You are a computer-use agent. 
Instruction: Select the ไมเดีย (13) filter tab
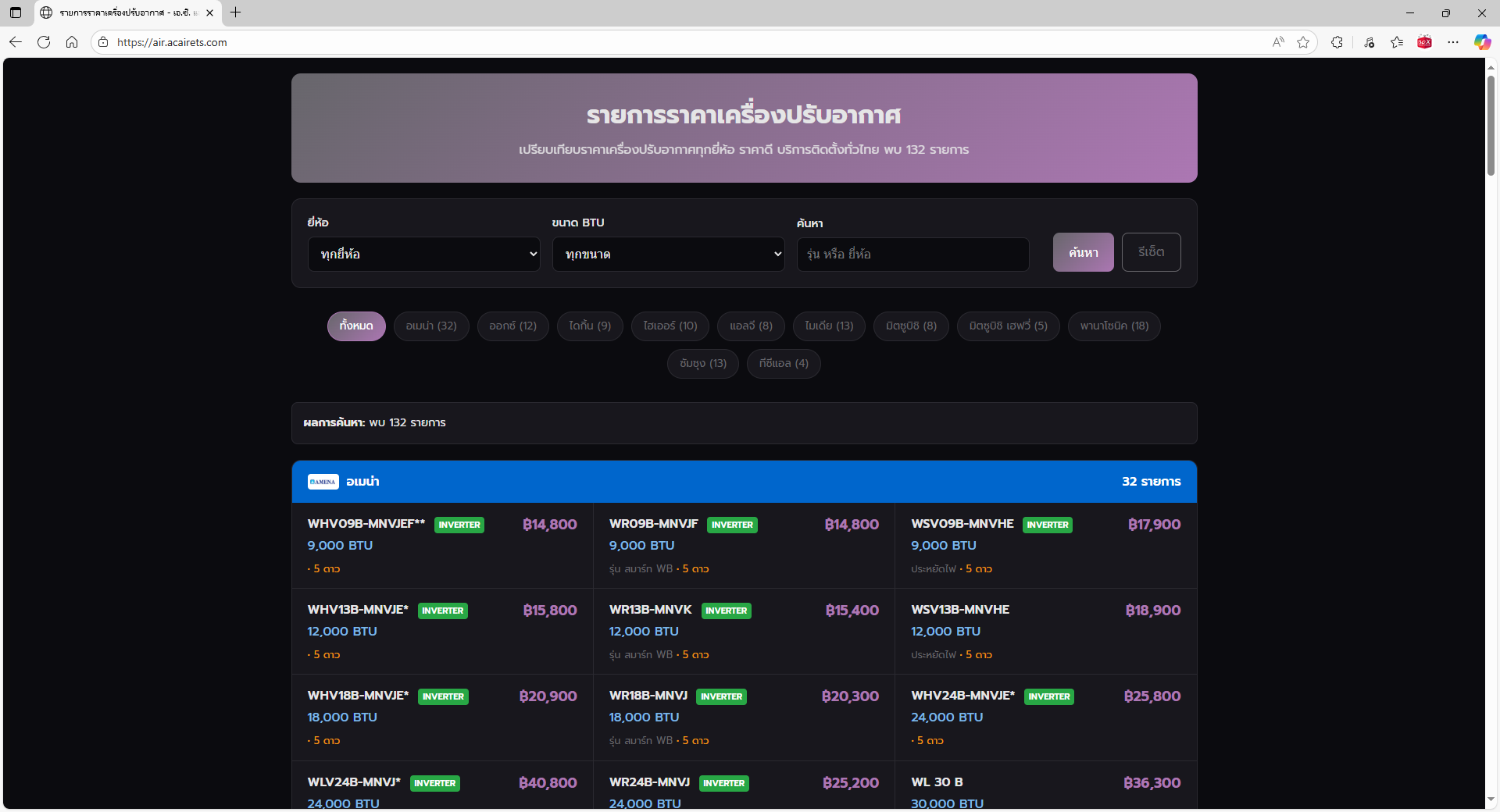[829, 326]
